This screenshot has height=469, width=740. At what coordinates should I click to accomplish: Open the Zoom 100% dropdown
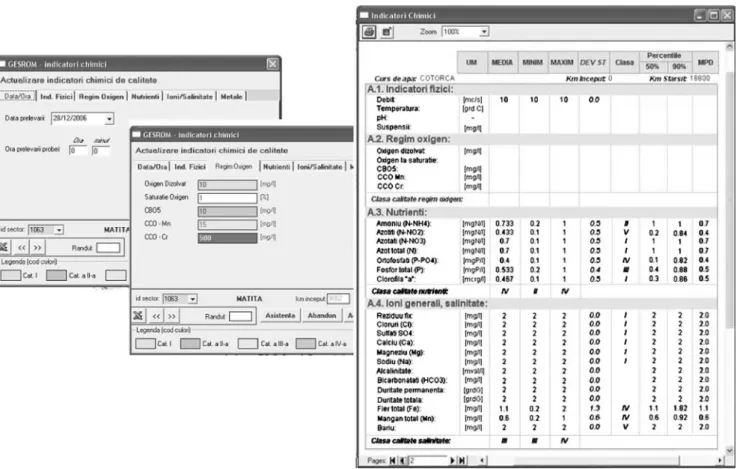tap(484, 32)
